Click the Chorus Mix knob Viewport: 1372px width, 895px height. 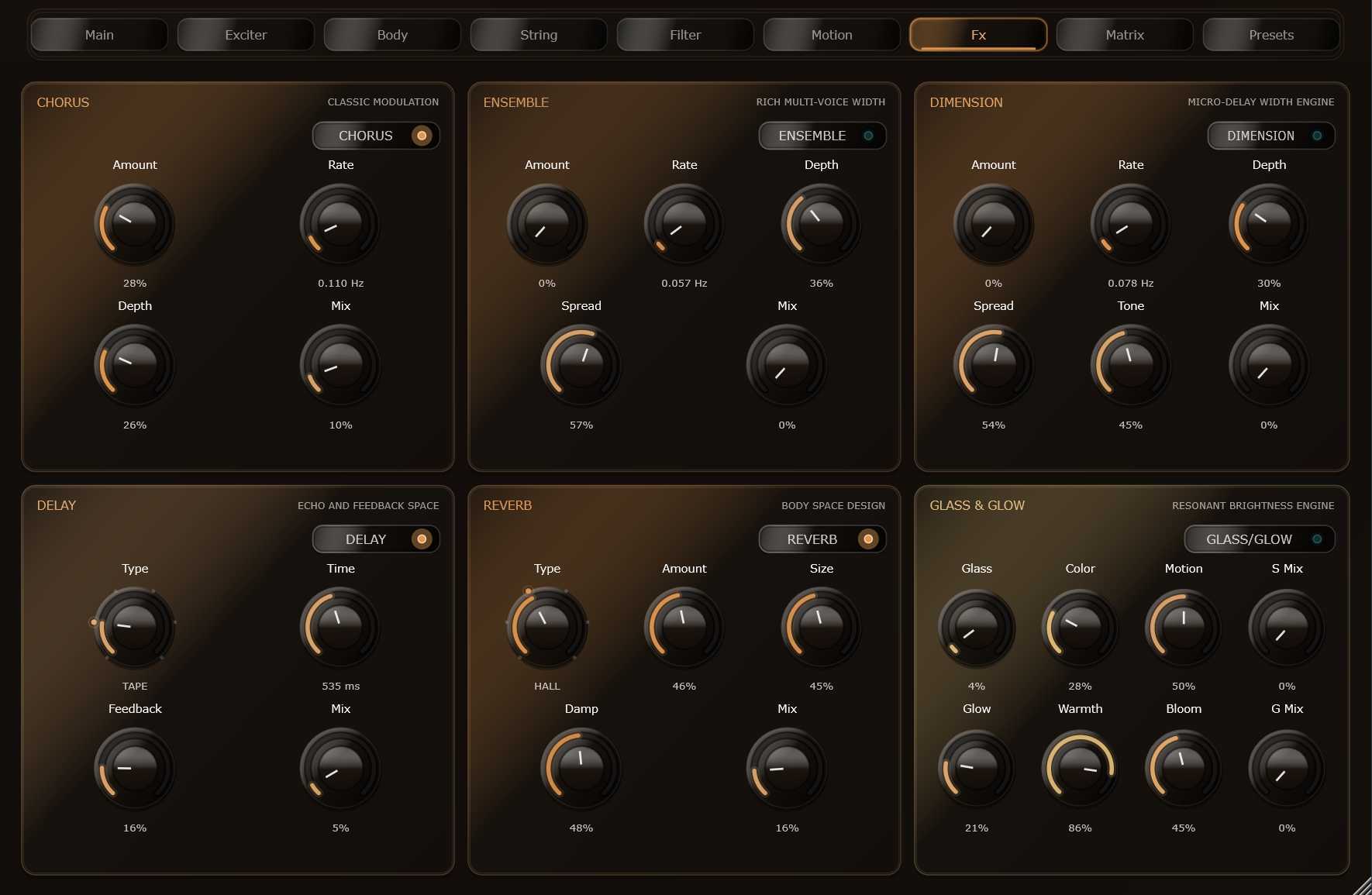340,365
